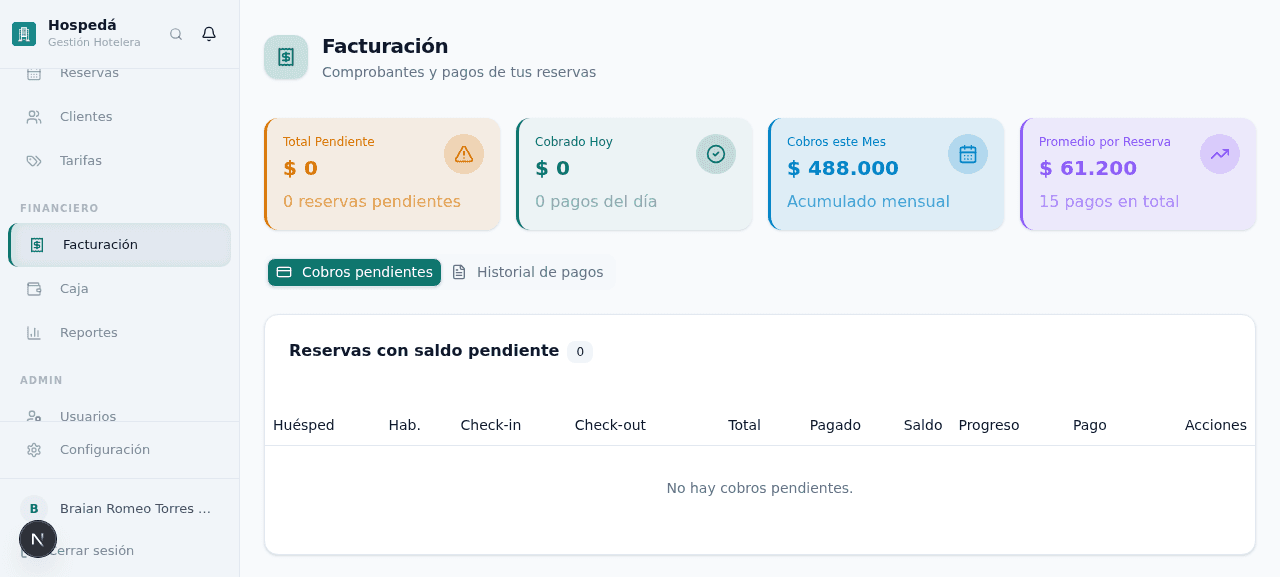Open notifications bell icon
The image size is (1280, 577).
pyautogui.click(x=209, y=34)
